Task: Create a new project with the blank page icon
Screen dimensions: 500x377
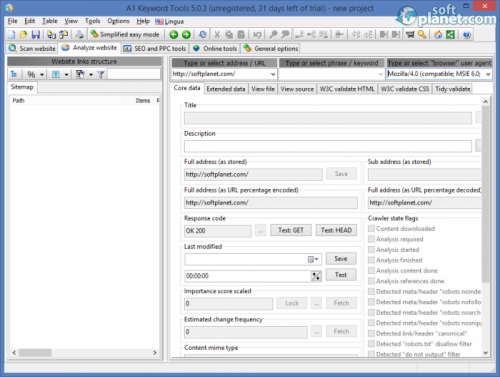Action: 12,35
